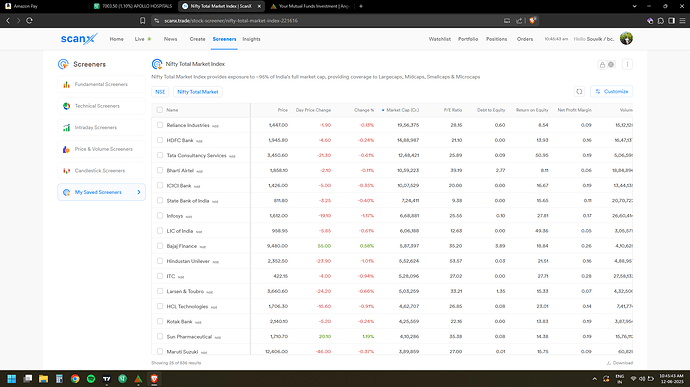Open the Intraday Screeners category

tap(101, 127)
